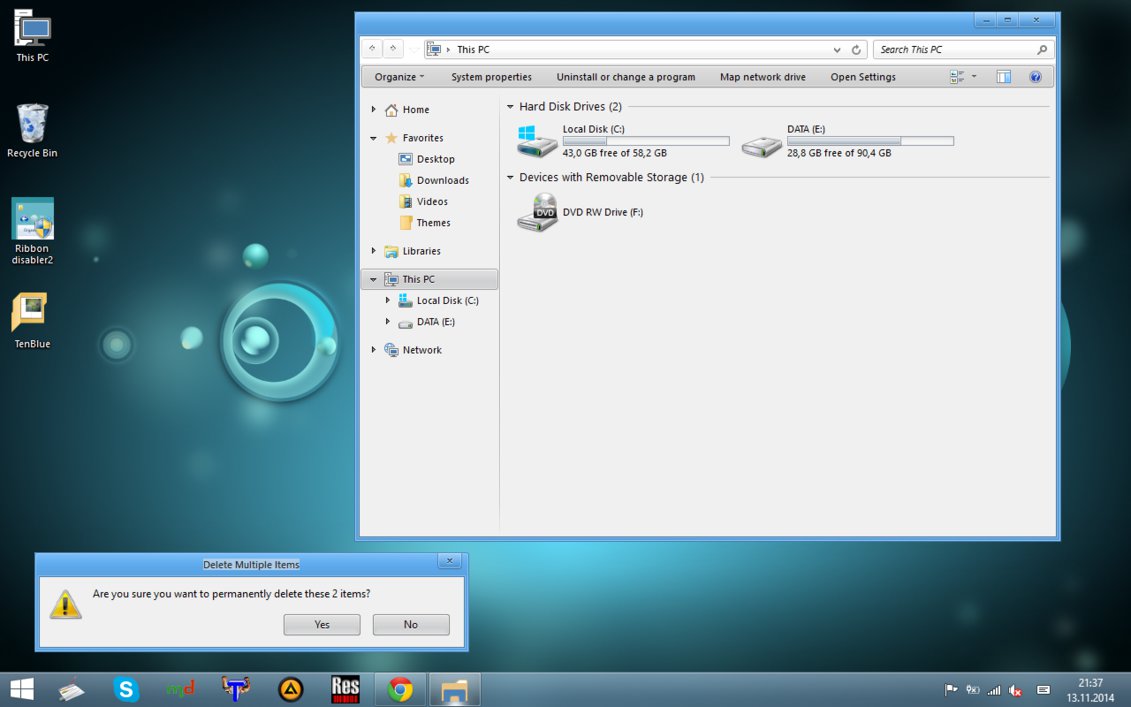1131x707 pixels.
Task: Open the mjd taskbar application
Action: pos(180,690)
